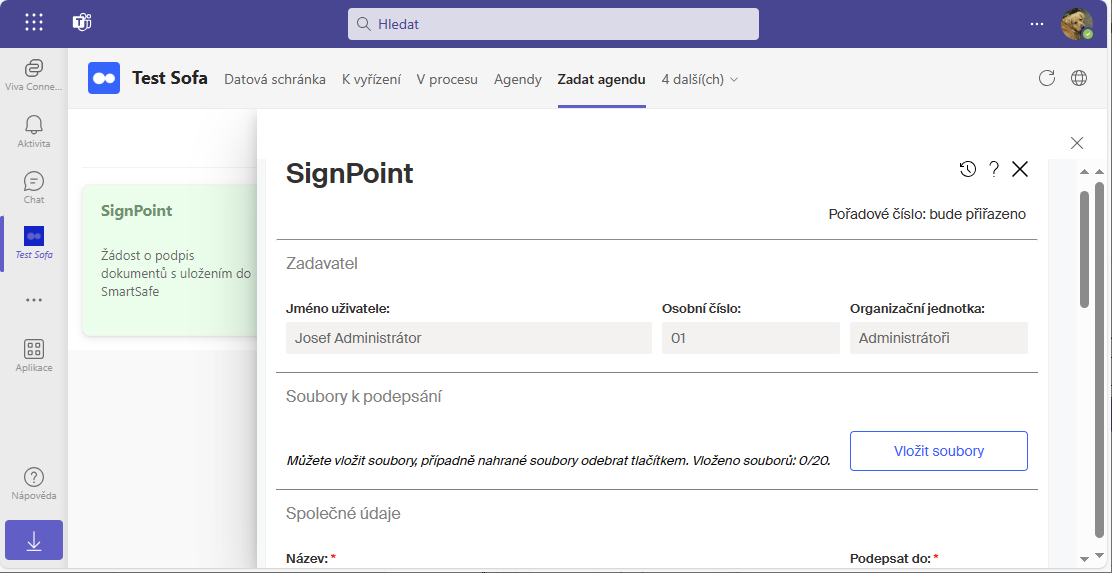The height and width of the screenshot is (573, 1112).
Task: Click the Vložit soubory button
Action: click(x=939, y=451)
